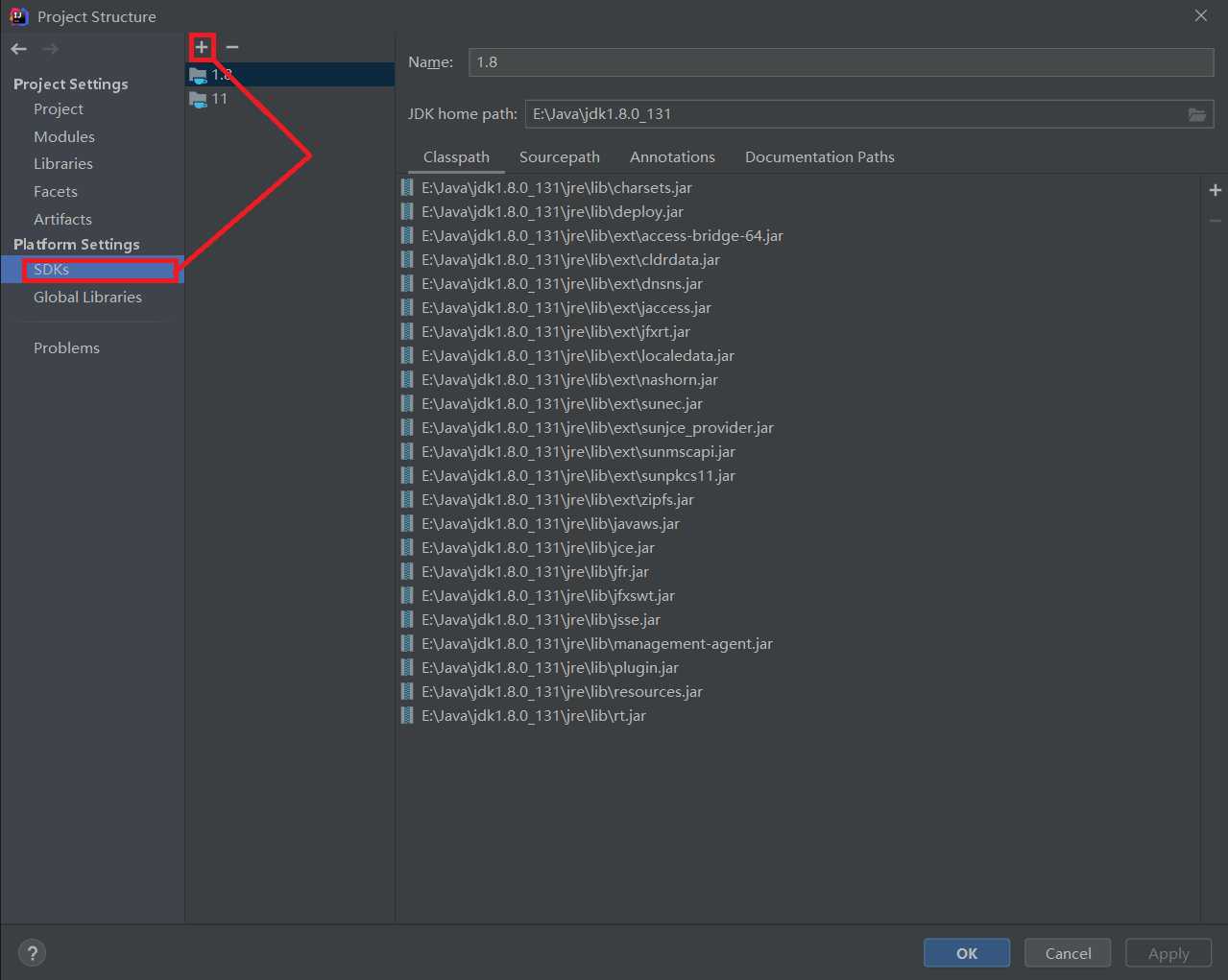1228x980 pixels.
Task: Switch to the Sourcepath tab
Action: point(560,157)
